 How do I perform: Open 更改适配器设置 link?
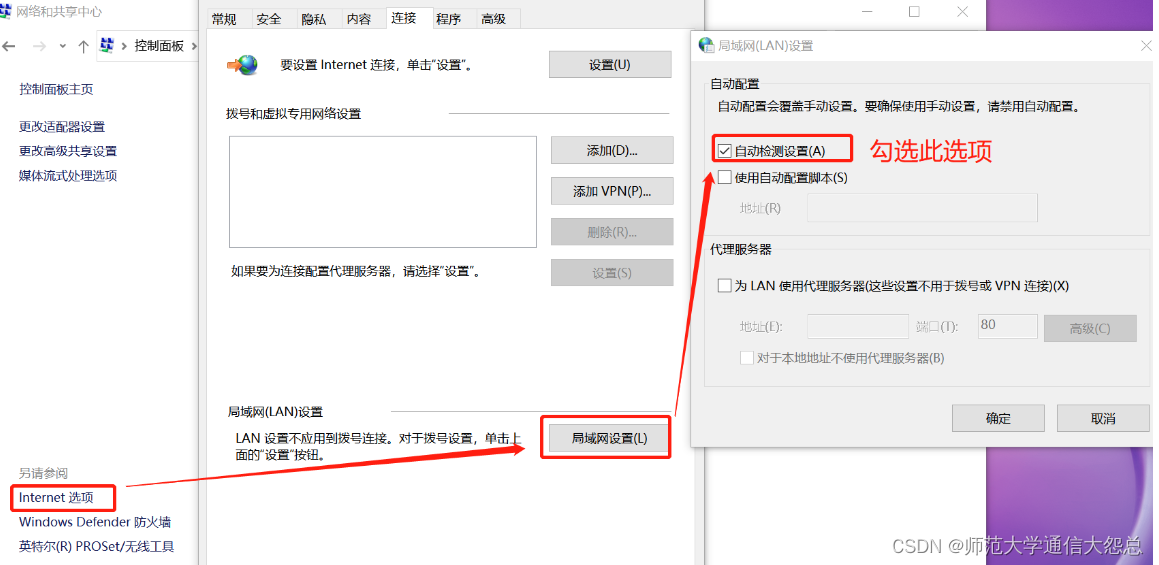(x=62, y=127)
